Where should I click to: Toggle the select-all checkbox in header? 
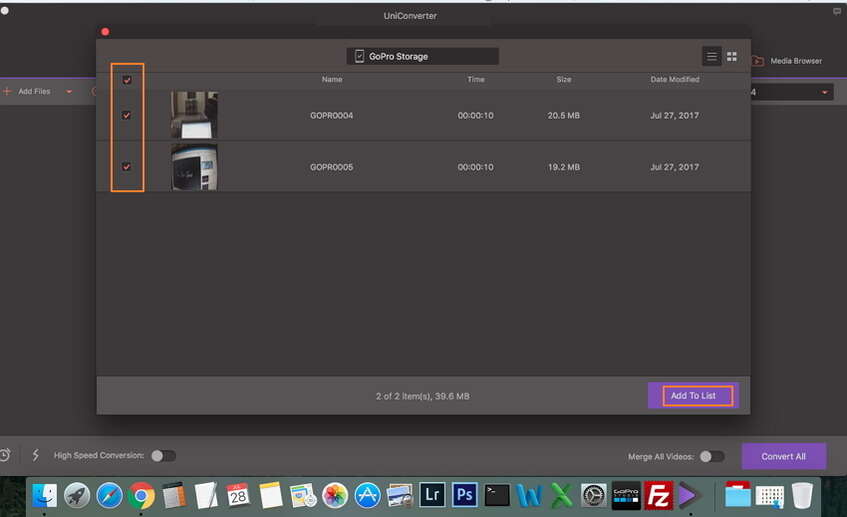pos(127,80)
